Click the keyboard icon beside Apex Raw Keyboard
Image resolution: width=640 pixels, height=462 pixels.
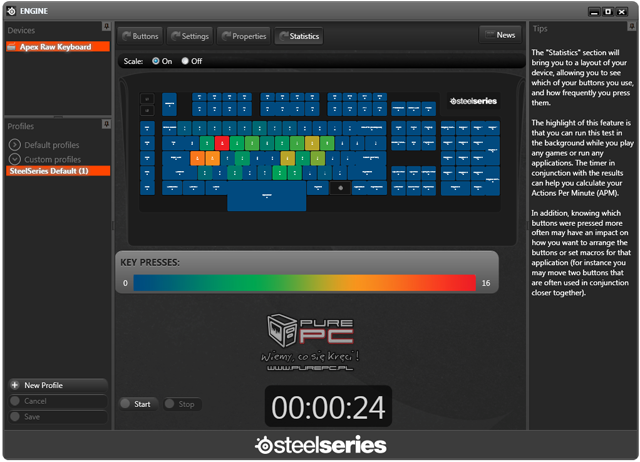pyautogui.click(x=11, y=47)
